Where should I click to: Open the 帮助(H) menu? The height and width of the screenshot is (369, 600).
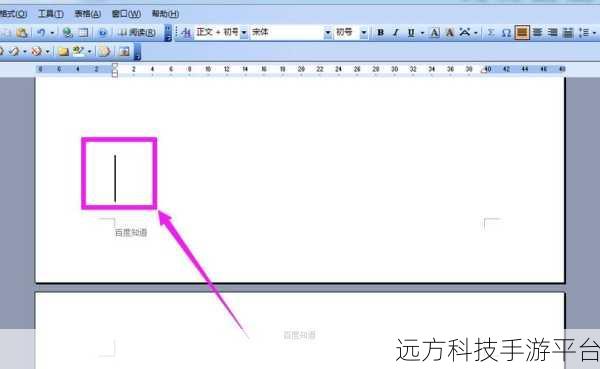[165, 14]
